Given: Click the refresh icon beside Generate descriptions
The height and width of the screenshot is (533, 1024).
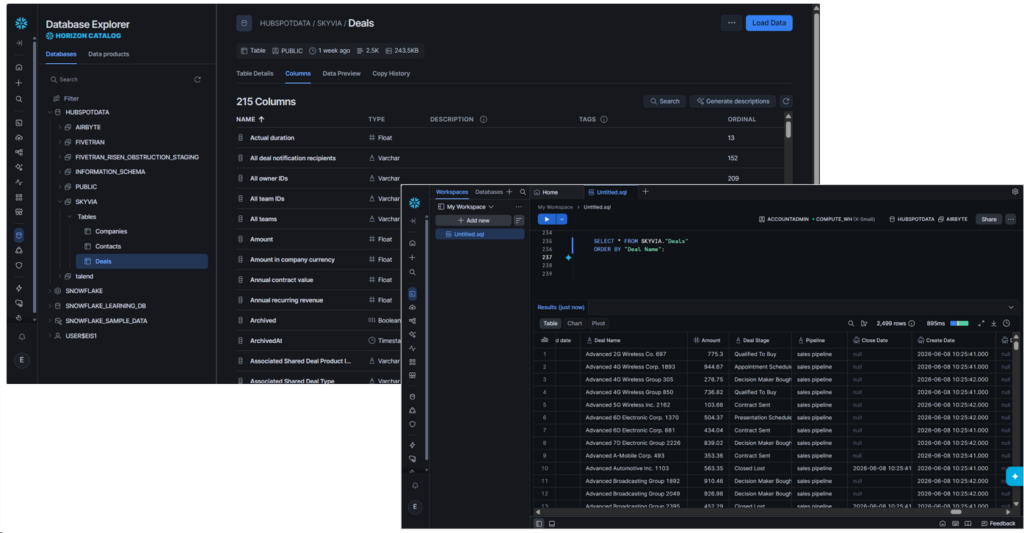Looking at the screenshot, I should 786,101.
